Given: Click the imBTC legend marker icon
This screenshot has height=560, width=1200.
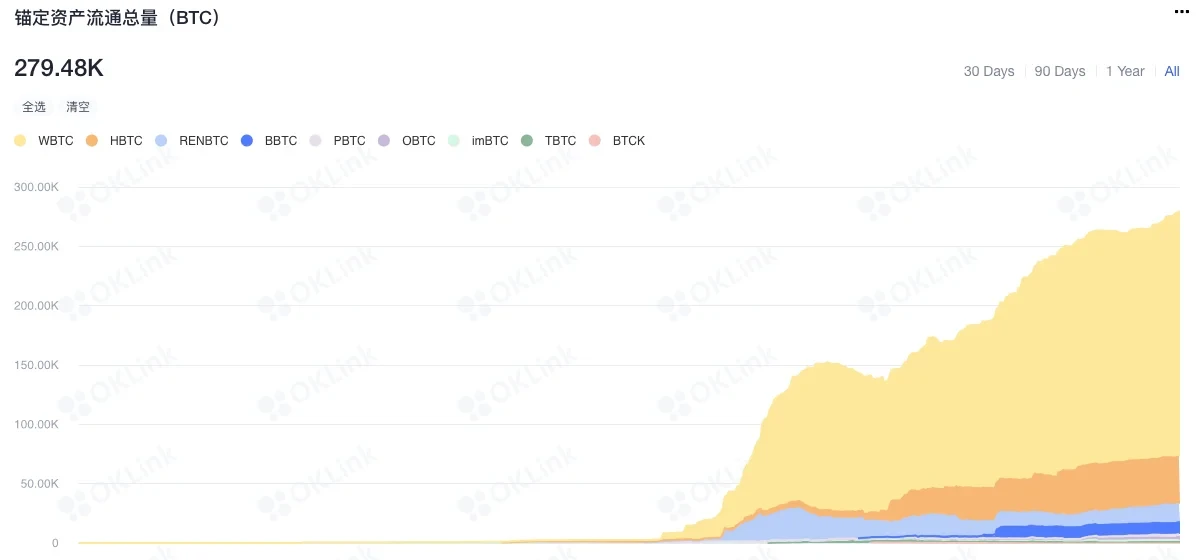Looking at the screenshot, I should [x=454, y=141].
